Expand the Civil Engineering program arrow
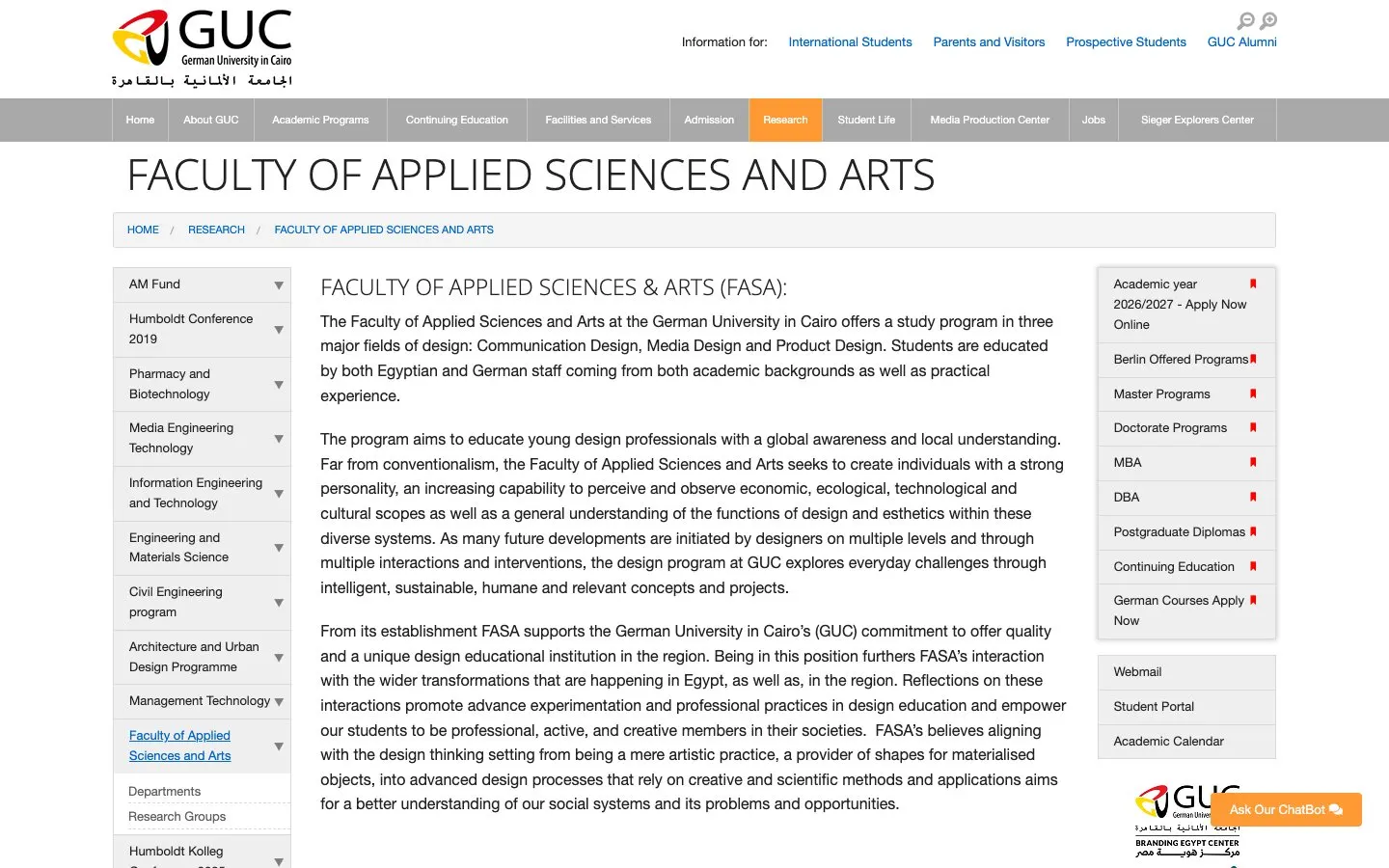1389x868 pixels. [x=279, y=603]
